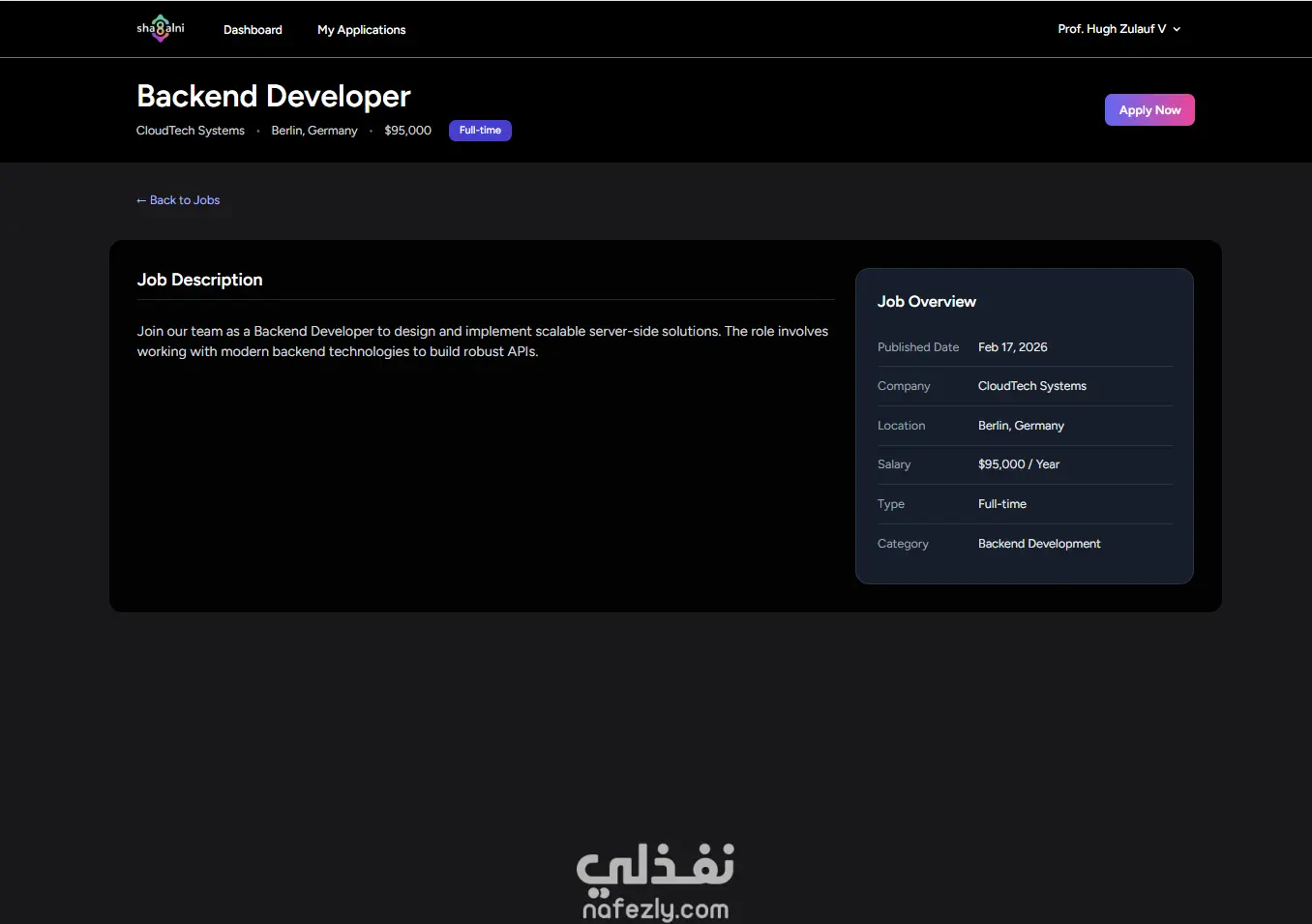Click the $95,000 / Year salary value

tap(1019, 464)
